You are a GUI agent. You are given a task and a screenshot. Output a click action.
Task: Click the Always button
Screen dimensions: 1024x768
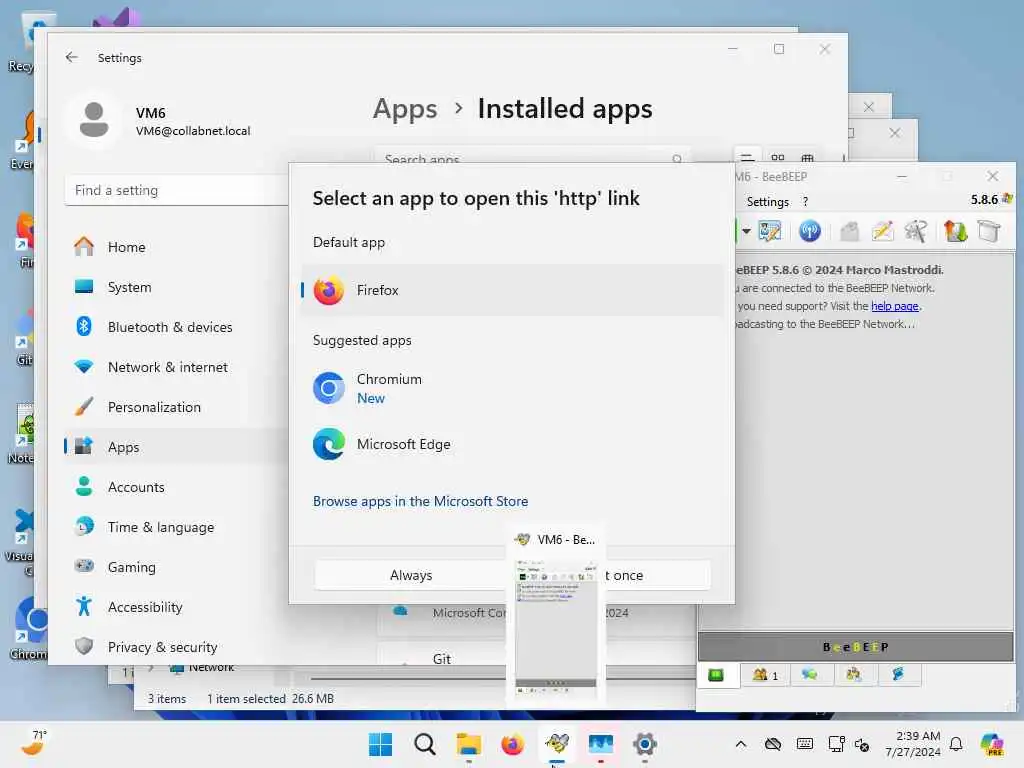tap(411, 575)
